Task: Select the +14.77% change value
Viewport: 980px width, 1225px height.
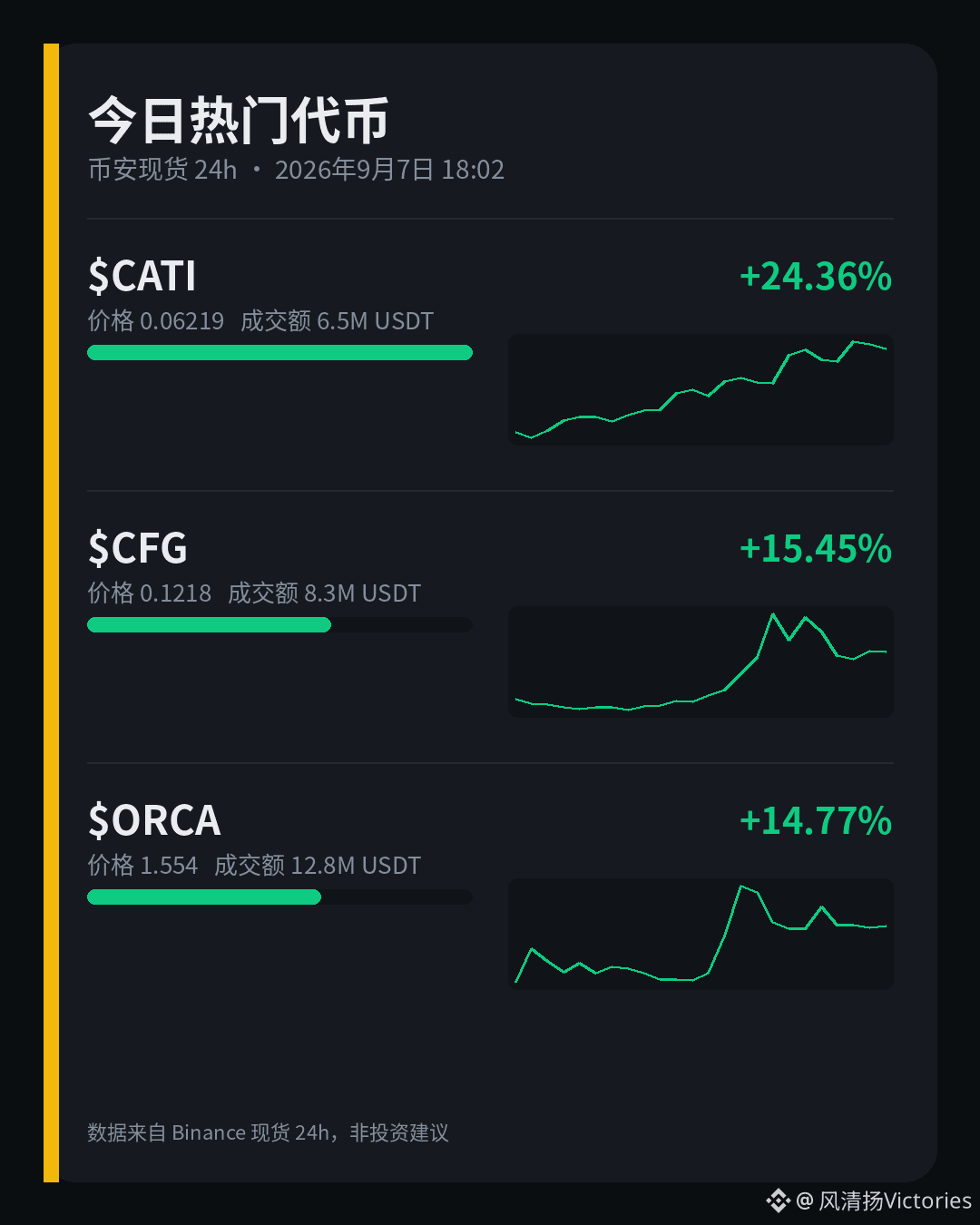Action: pos(816,821)
